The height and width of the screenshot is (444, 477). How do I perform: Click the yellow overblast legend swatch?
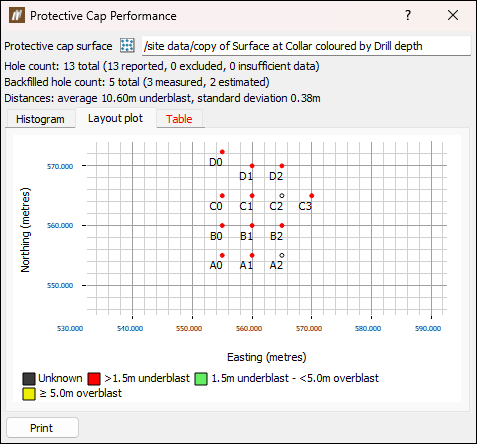coord(29,394)
